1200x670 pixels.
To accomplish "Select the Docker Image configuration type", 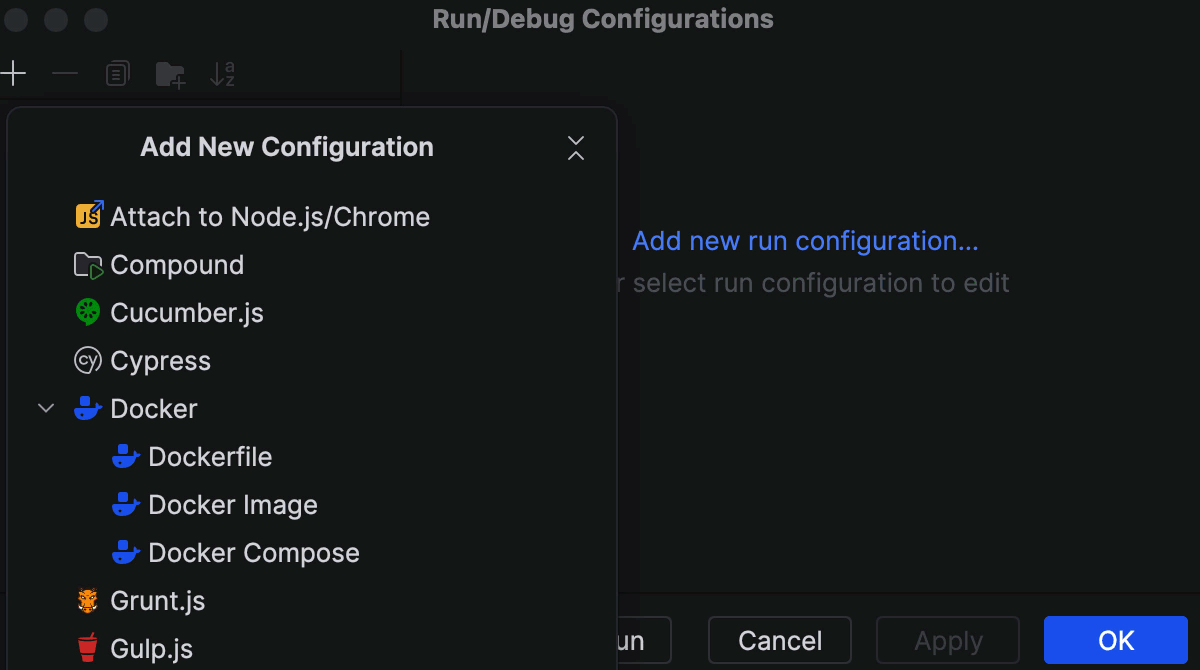I will [x=232, y=504].
